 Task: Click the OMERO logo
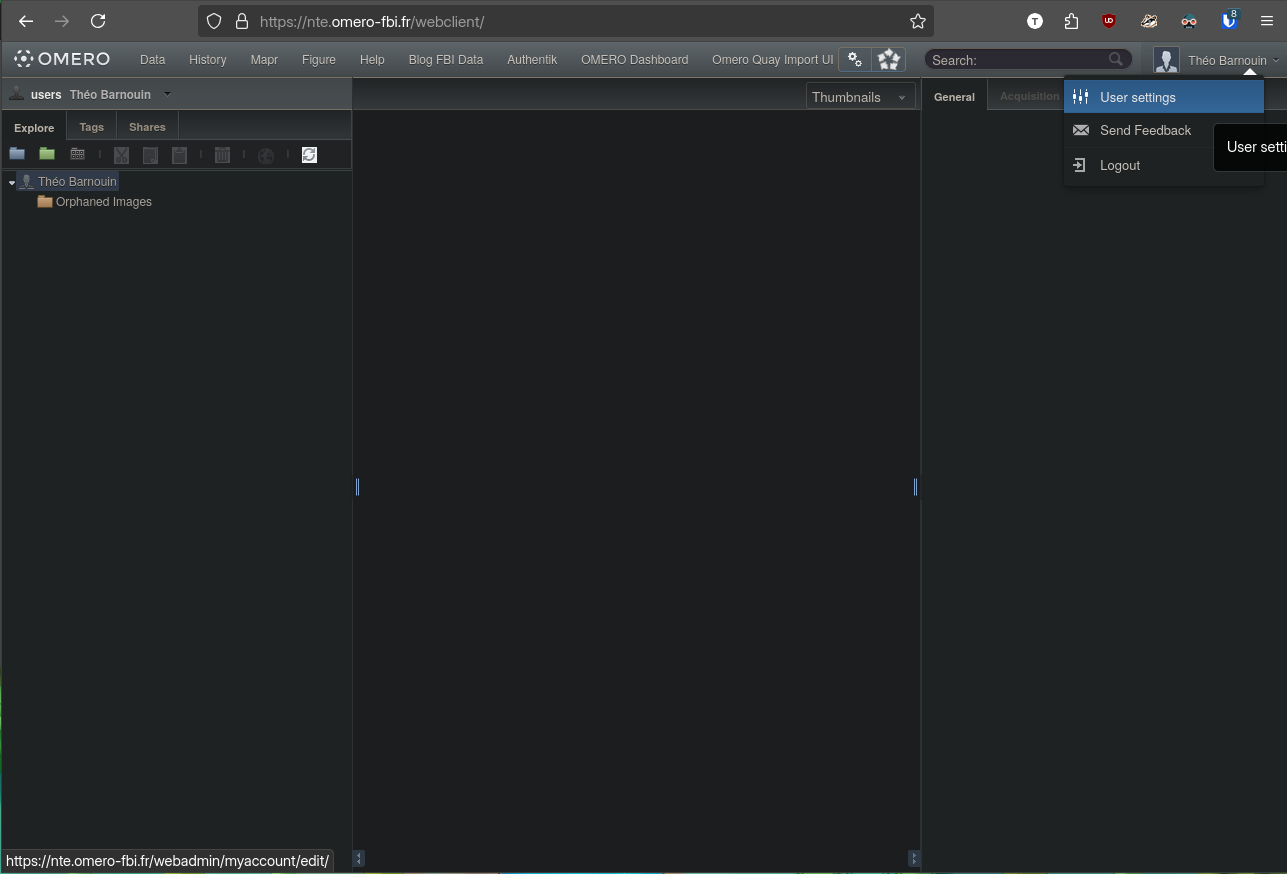pos(62,59)
